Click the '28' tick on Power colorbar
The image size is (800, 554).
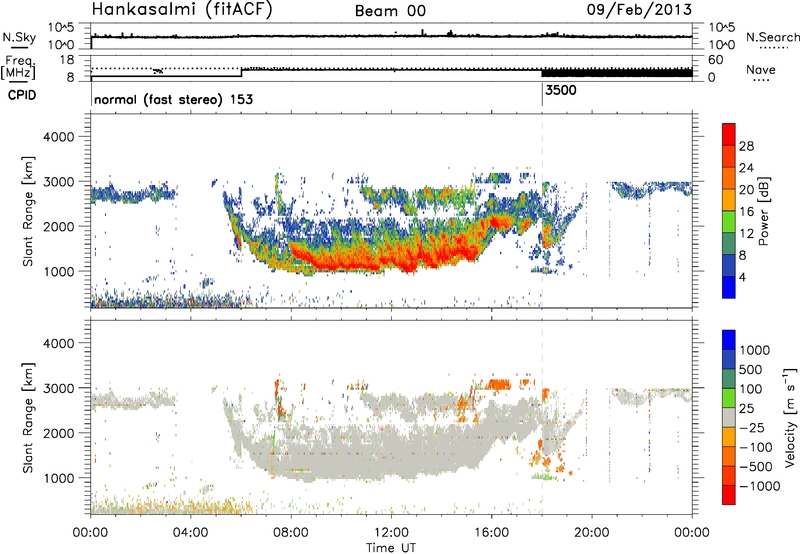tap(746, 146)
